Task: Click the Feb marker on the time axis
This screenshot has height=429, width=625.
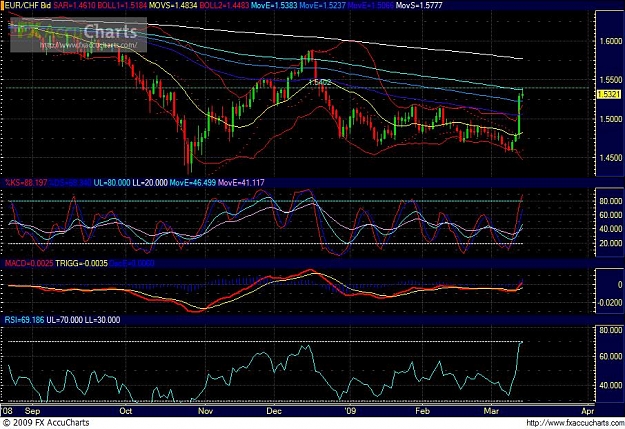Action: pos(423,411)
